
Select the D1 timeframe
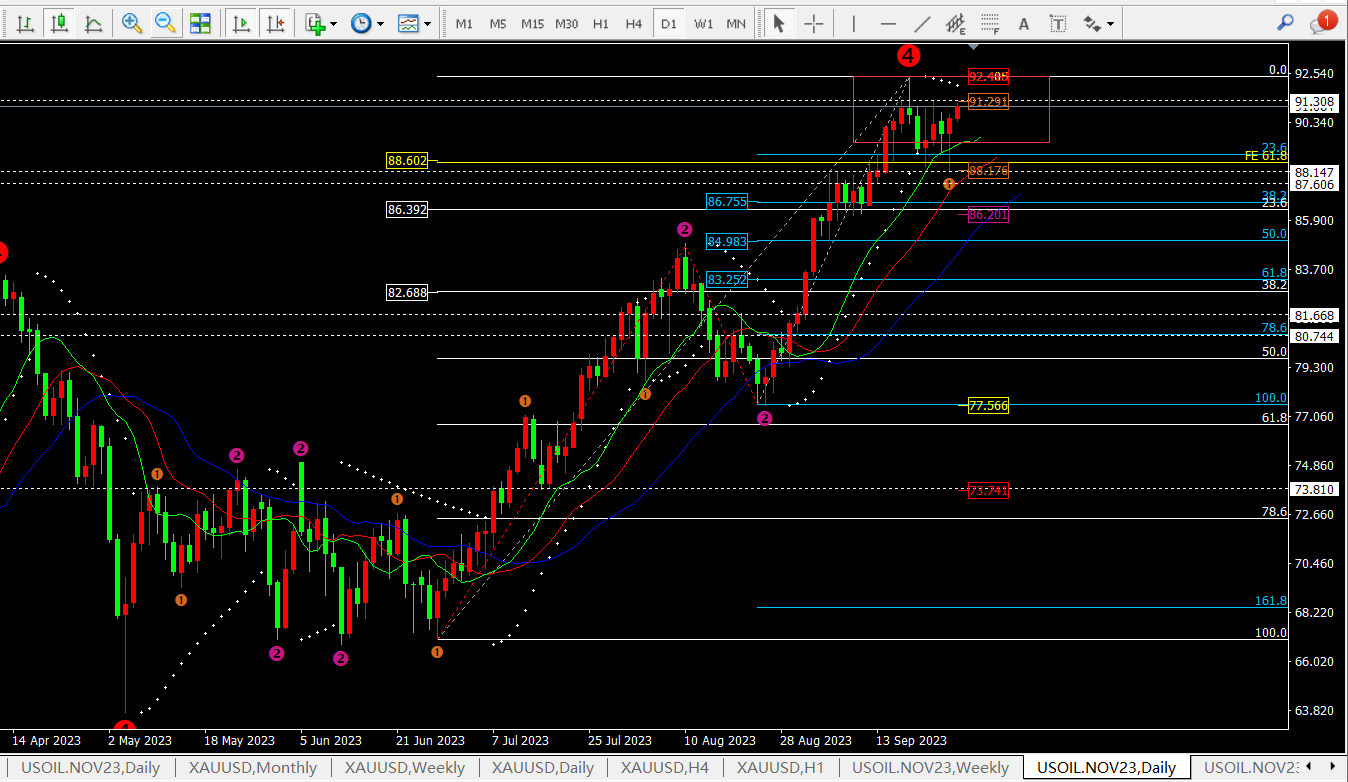click(668, 23)
